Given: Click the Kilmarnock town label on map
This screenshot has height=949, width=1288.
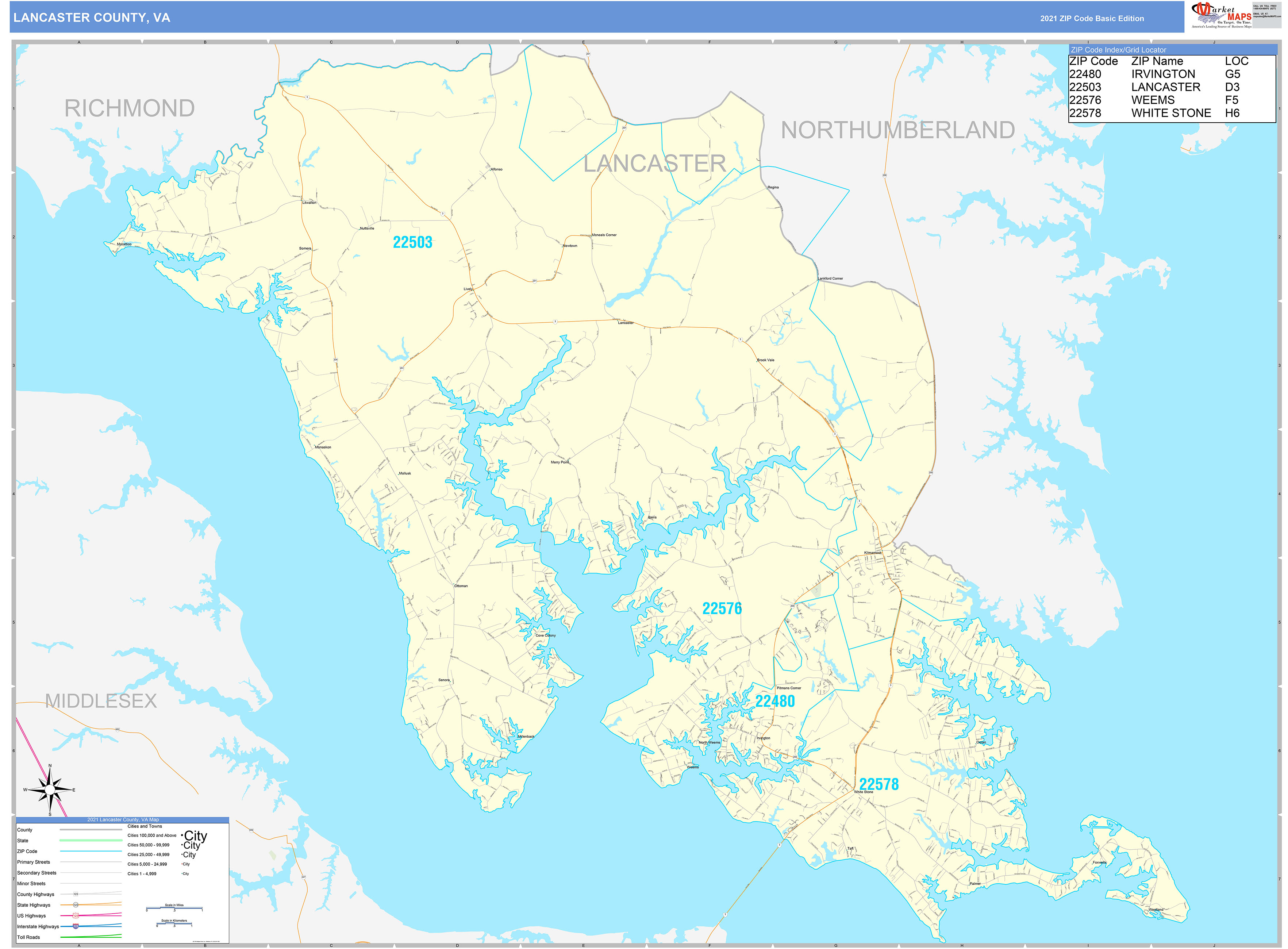Looking at the screenshot, I should (x=873, y=553).
